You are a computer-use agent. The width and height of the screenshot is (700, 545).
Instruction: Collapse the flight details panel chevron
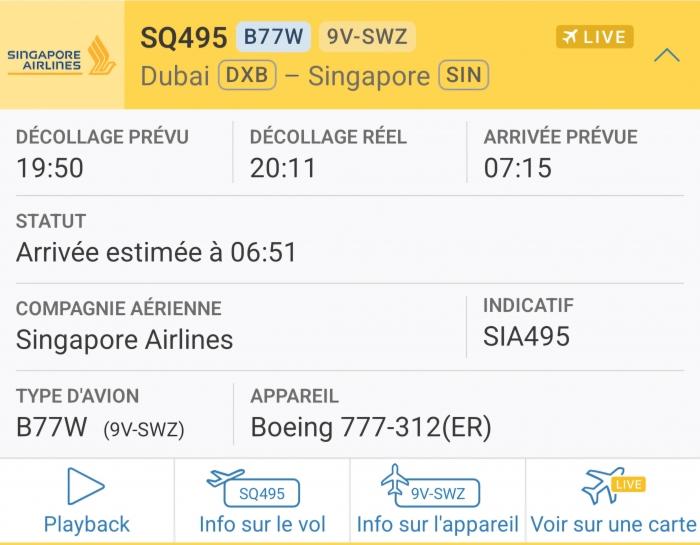666,55
